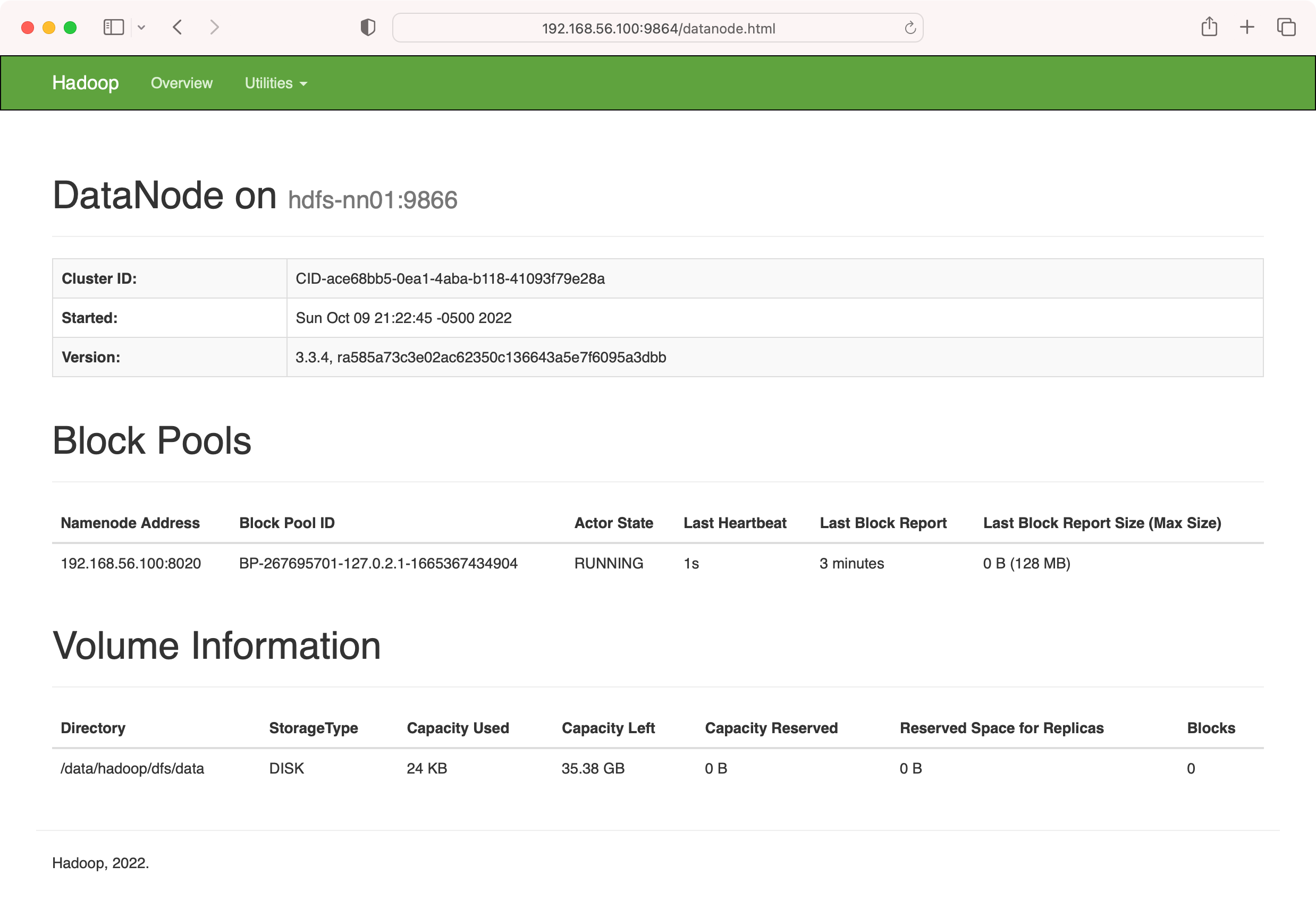Click the /data/hadoop/dfs/data directory entry
The height and width of the screenshot is (917, 1316).
(132, 769)
